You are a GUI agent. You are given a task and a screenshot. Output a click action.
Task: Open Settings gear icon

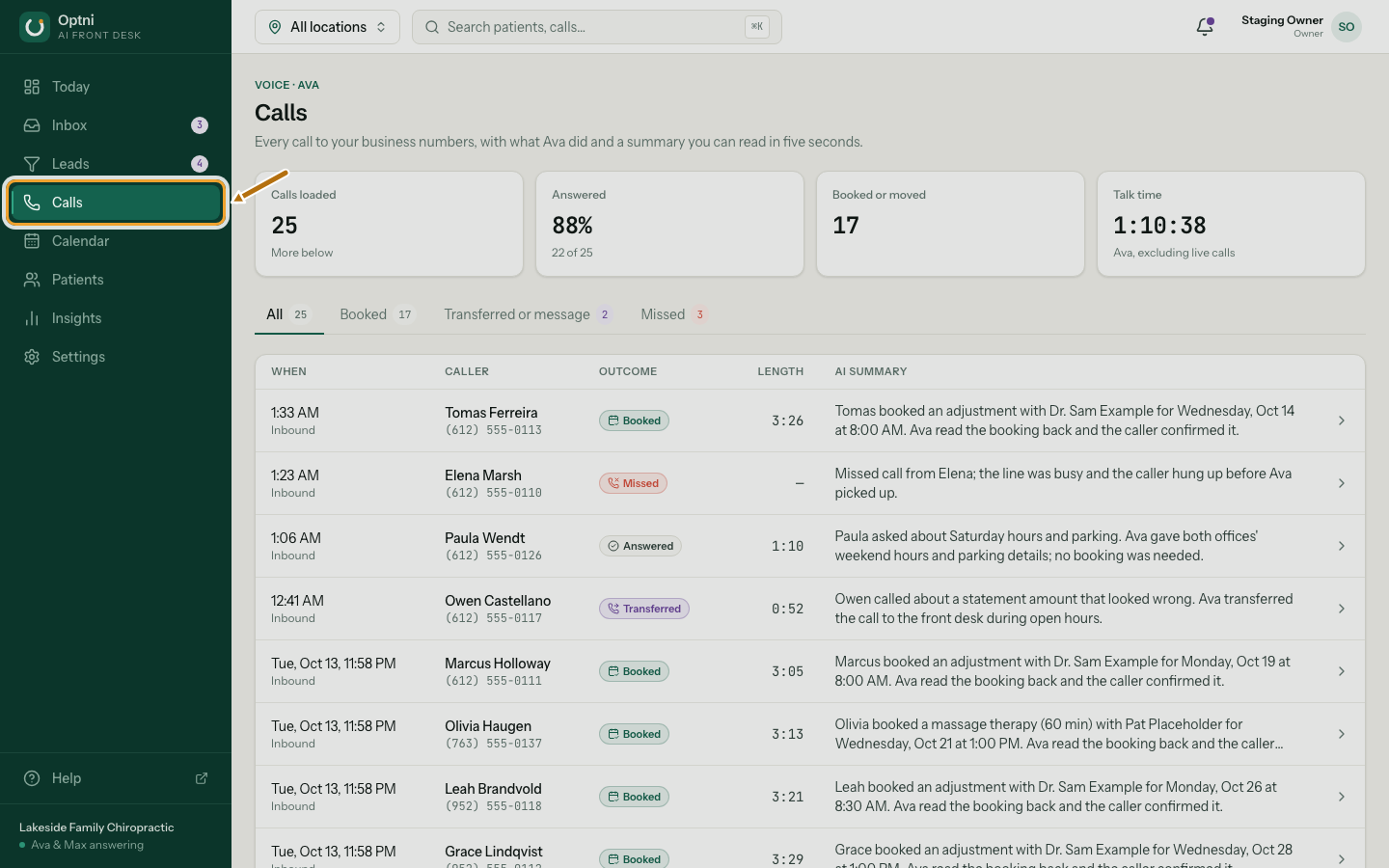pos(32,357)
